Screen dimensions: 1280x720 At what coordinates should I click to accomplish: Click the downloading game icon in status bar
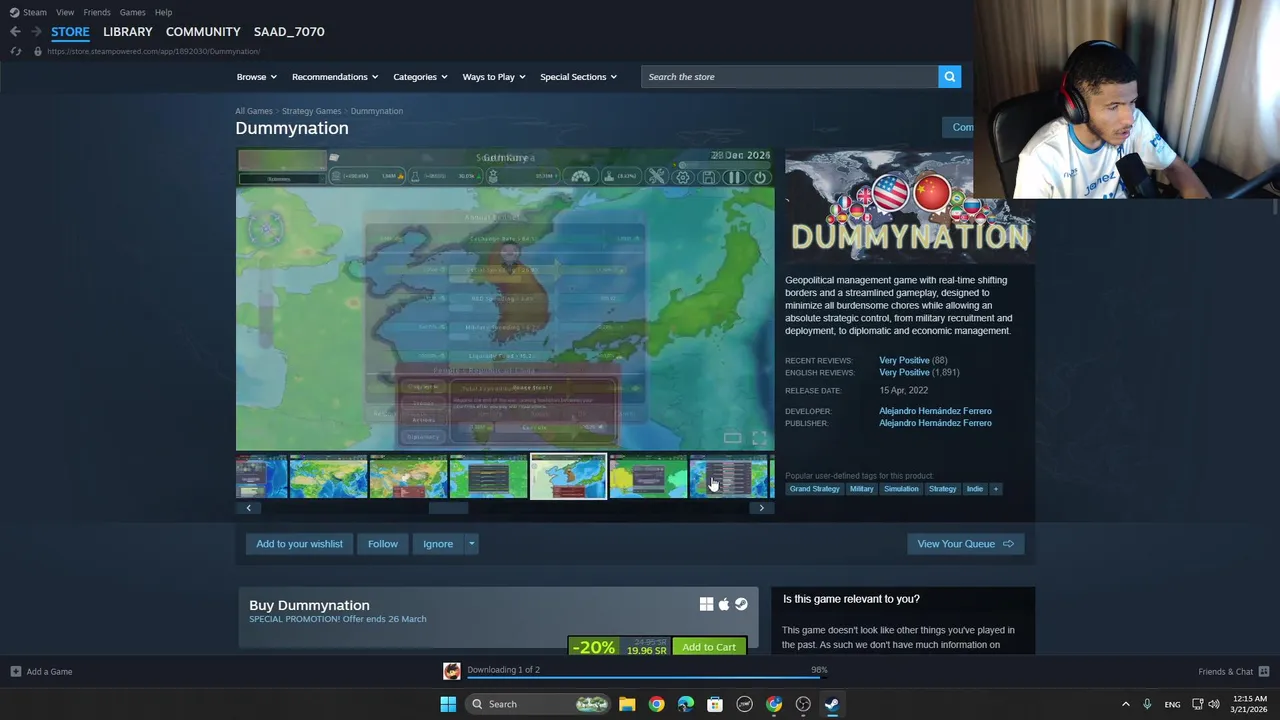pos(452,671)
